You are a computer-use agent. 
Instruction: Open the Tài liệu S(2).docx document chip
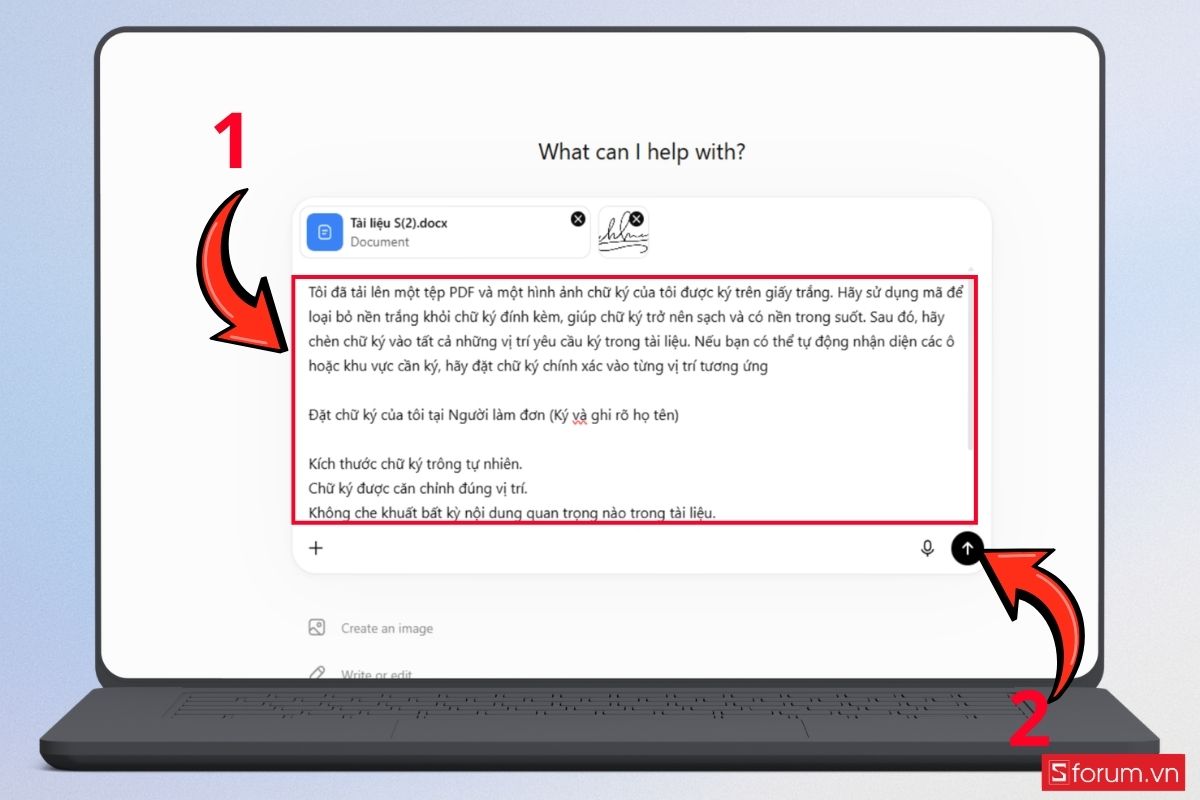point(445,232)
